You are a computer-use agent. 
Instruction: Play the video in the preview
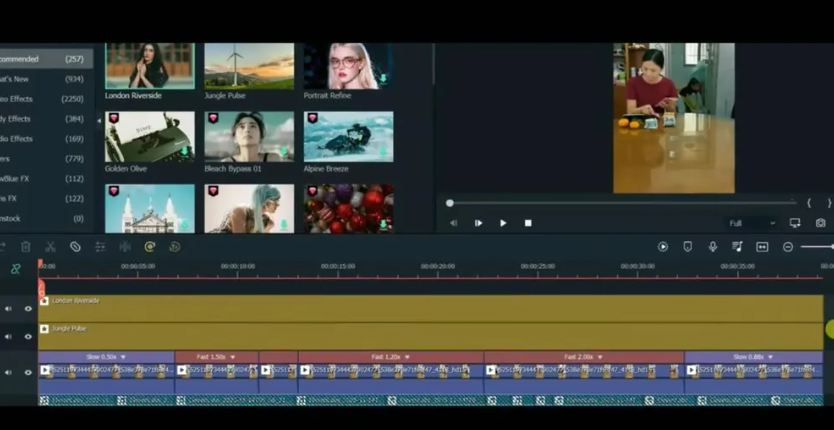[x=503, y=223]
